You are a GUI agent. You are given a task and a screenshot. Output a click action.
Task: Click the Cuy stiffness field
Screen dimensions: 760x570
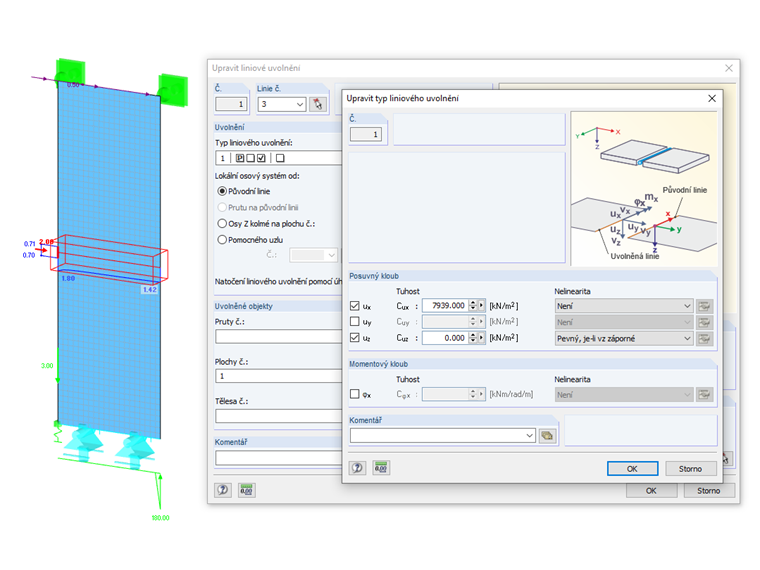(445, 321)
